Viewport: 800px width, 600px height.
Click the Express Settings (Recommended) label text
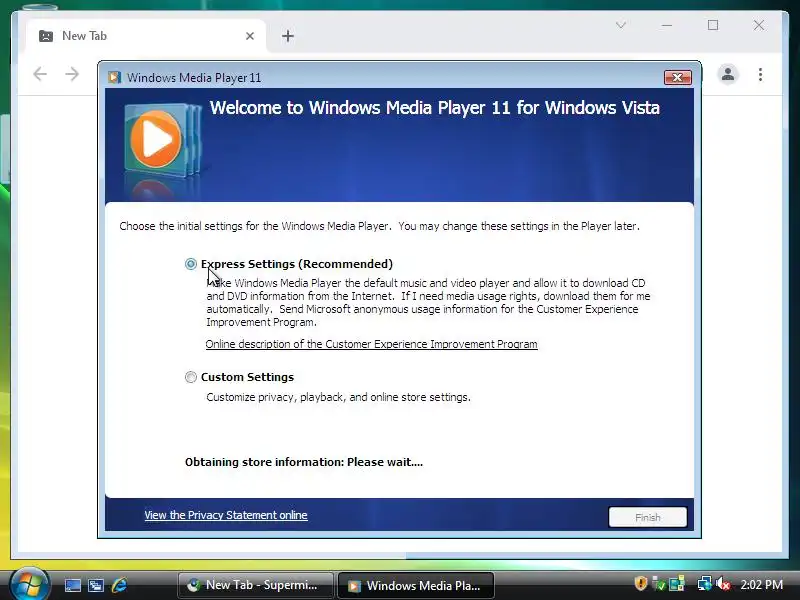297,264
